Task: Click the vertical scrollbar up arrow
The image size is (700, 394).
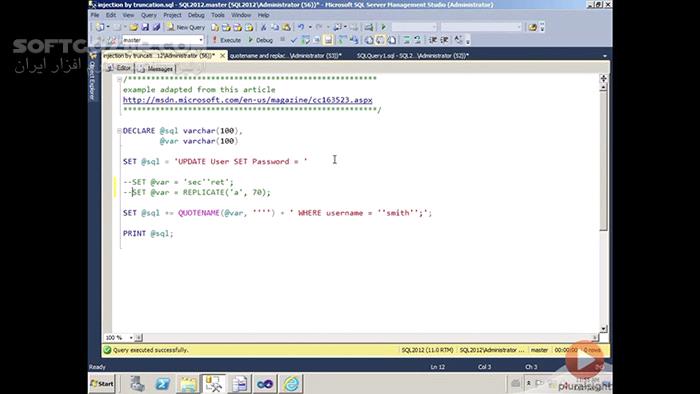Action: [x=604, y=87]
